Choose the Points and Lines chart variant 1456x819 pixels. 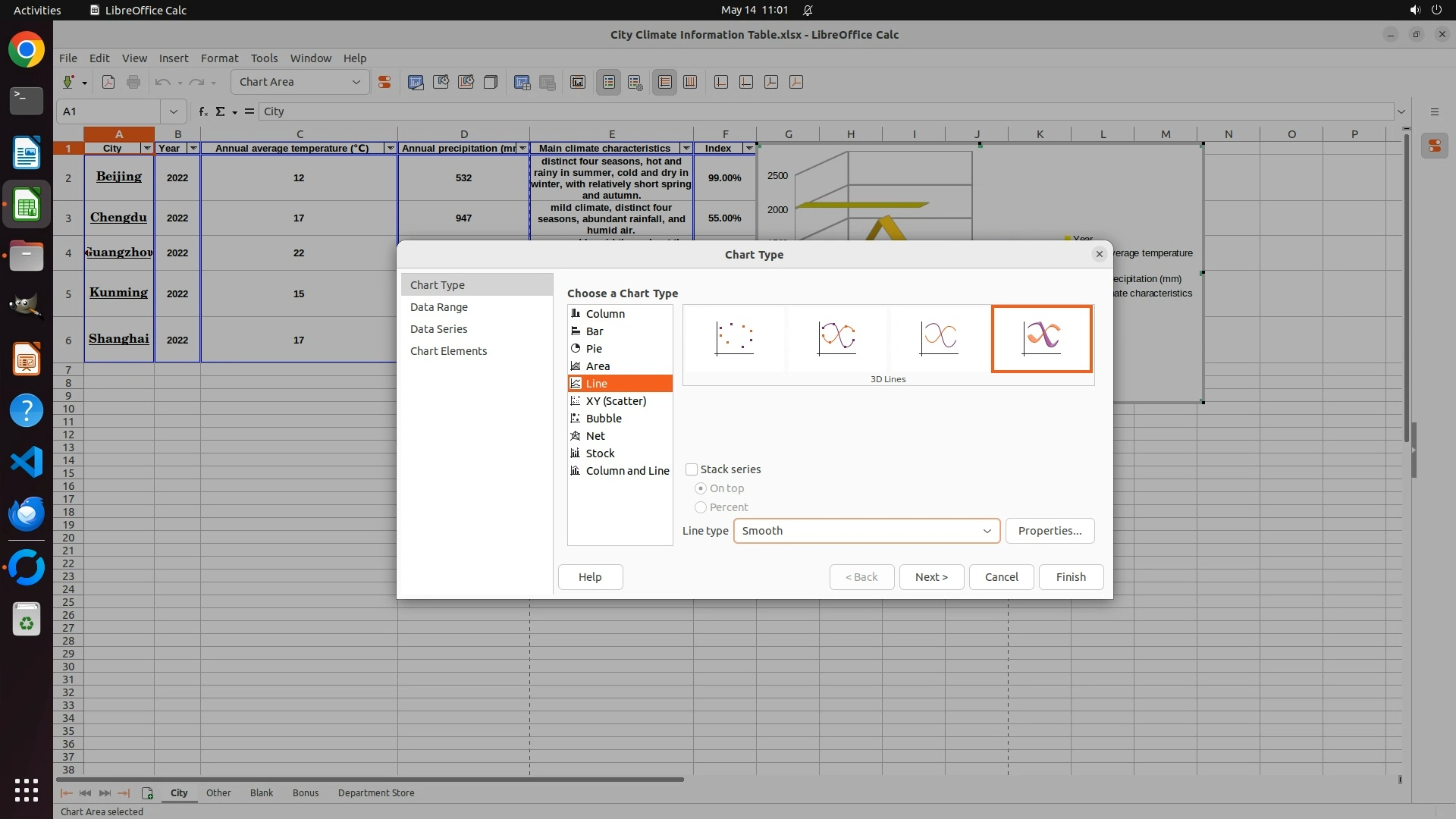(836, 338)
